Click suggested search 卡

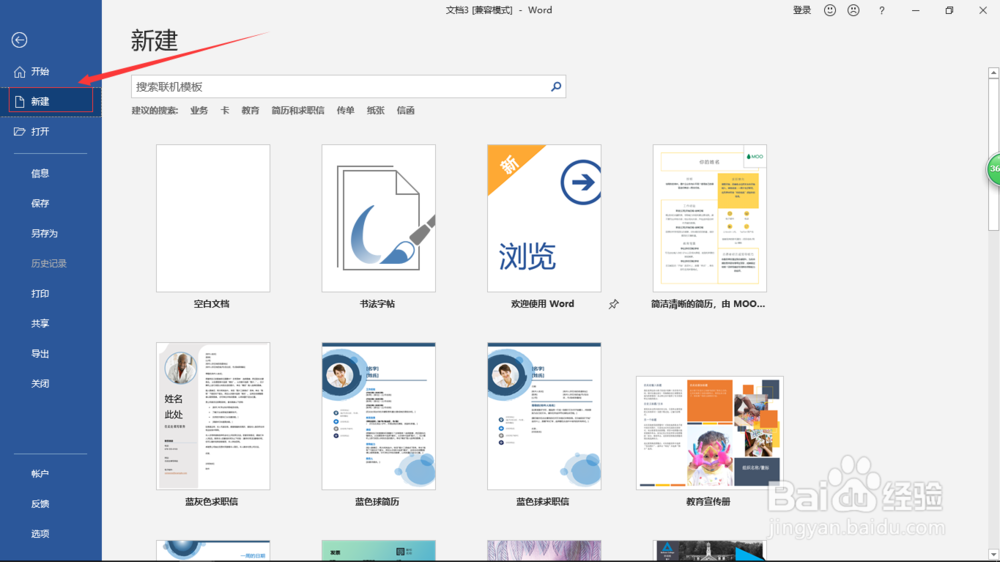pos(224,110)
